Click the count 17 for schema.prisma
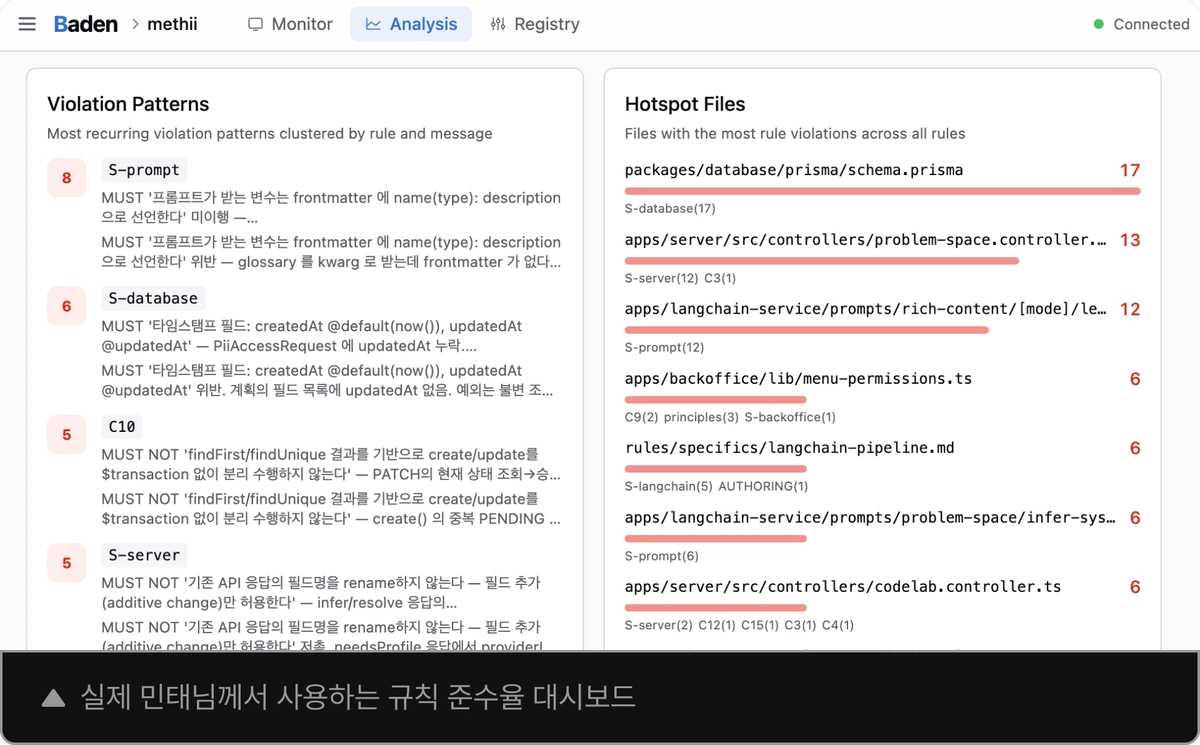1200x745 pixels. pos(1130,170)
